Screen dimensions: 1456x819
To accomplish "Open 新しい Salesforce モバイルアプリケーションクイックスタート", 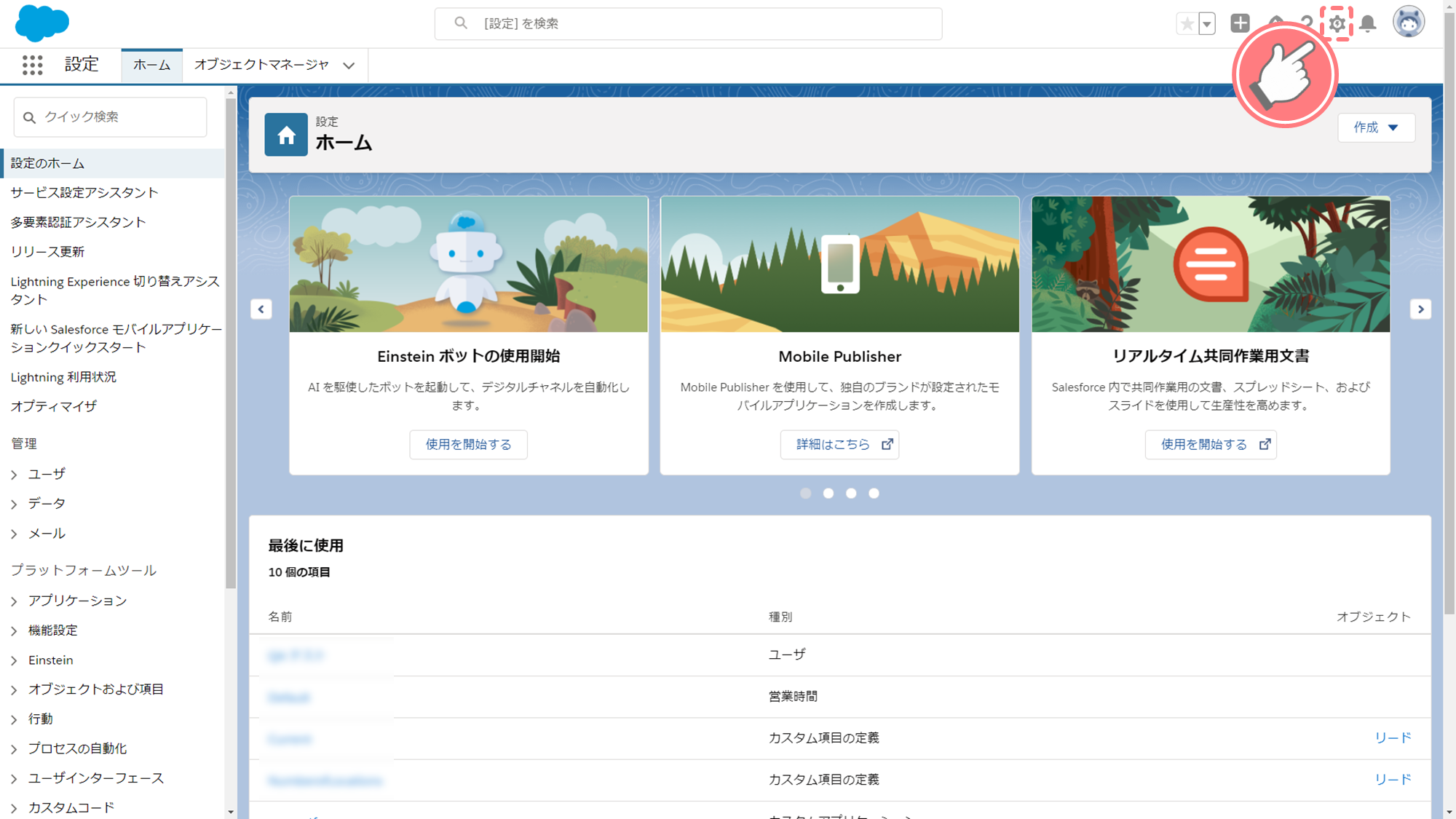I will click(x=116, y=339).
